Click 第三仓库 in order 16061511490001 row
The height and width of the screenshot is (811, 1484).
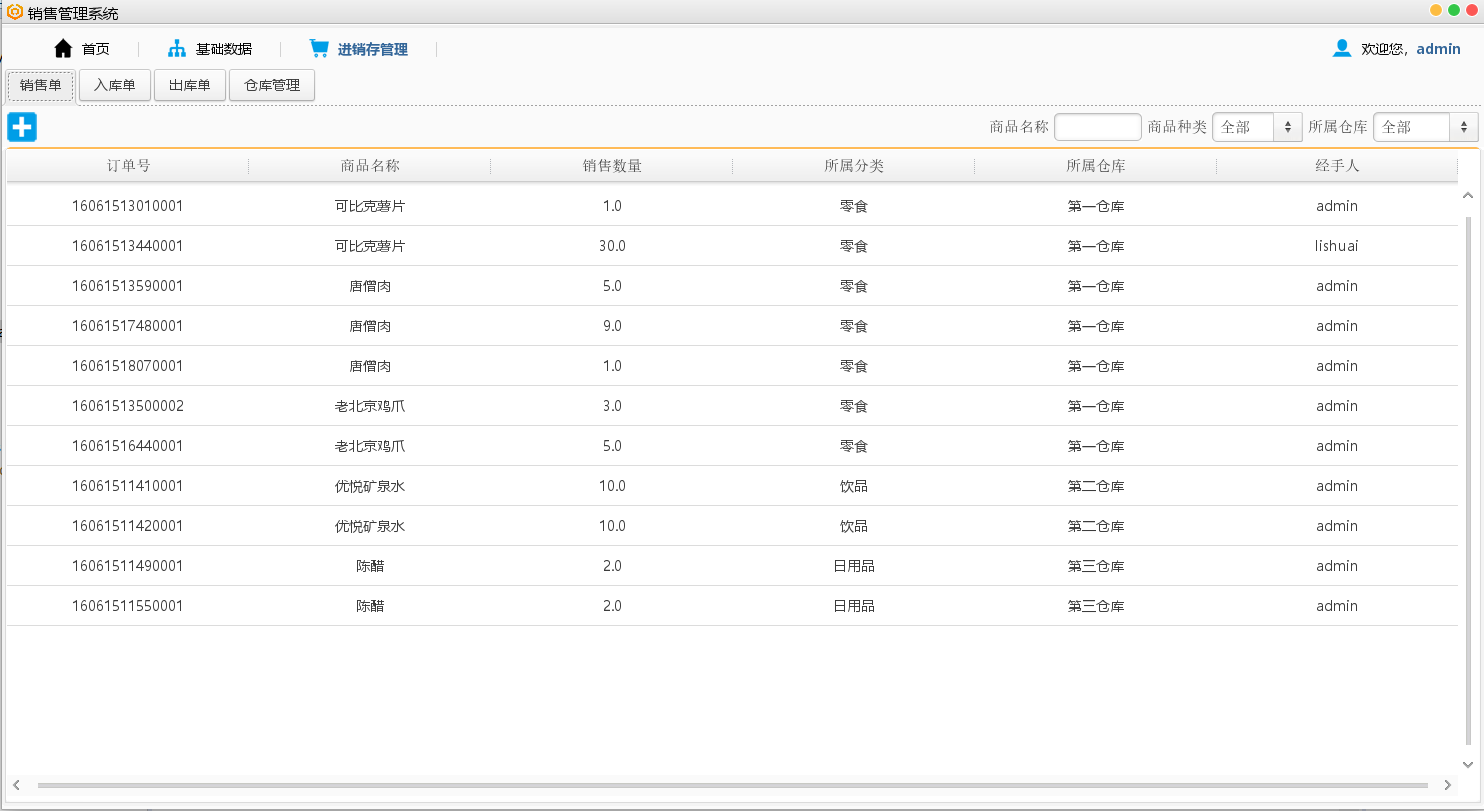(x=1096, y=566)
